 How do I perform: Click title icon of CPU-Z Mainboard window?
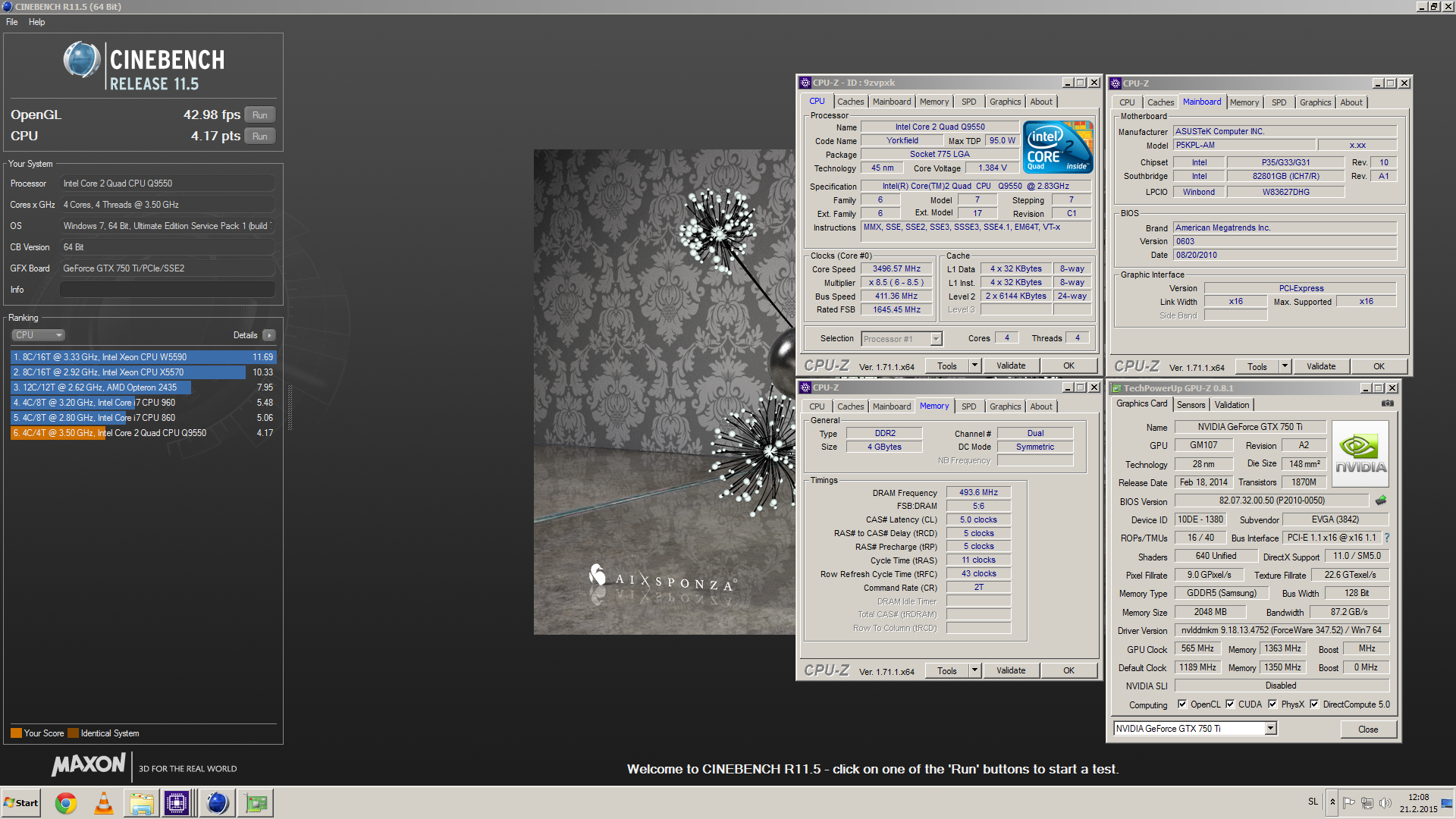pos(1116,83)
